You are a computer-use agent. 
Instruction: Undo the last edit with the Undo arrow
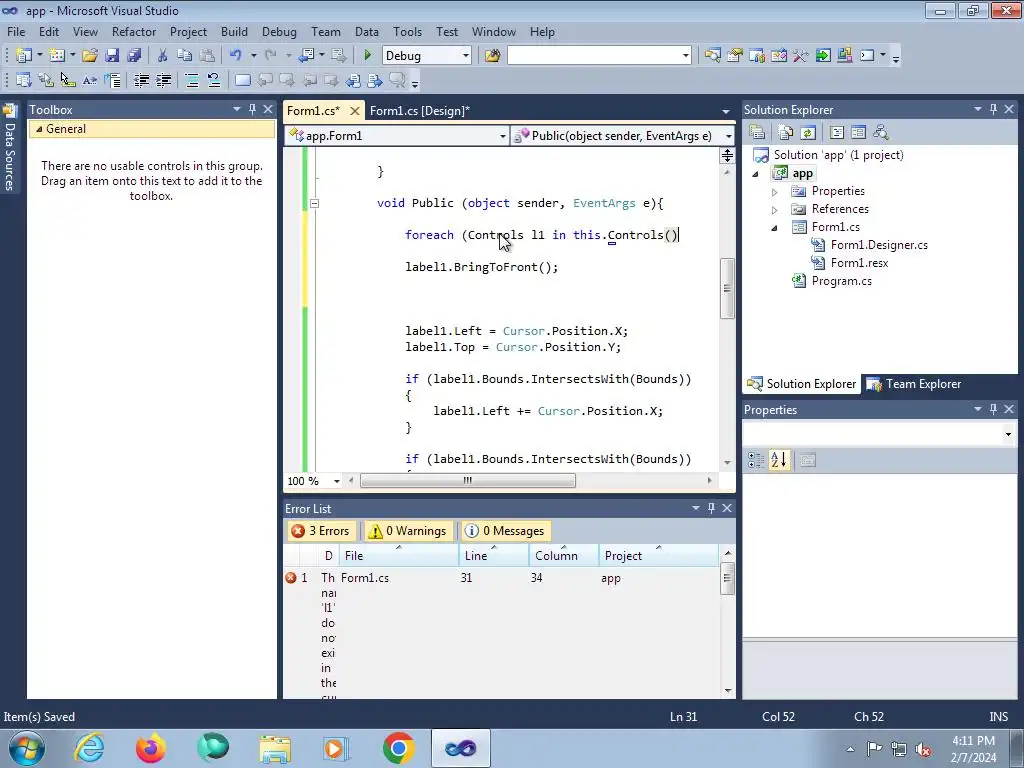(x=236, y=56)
